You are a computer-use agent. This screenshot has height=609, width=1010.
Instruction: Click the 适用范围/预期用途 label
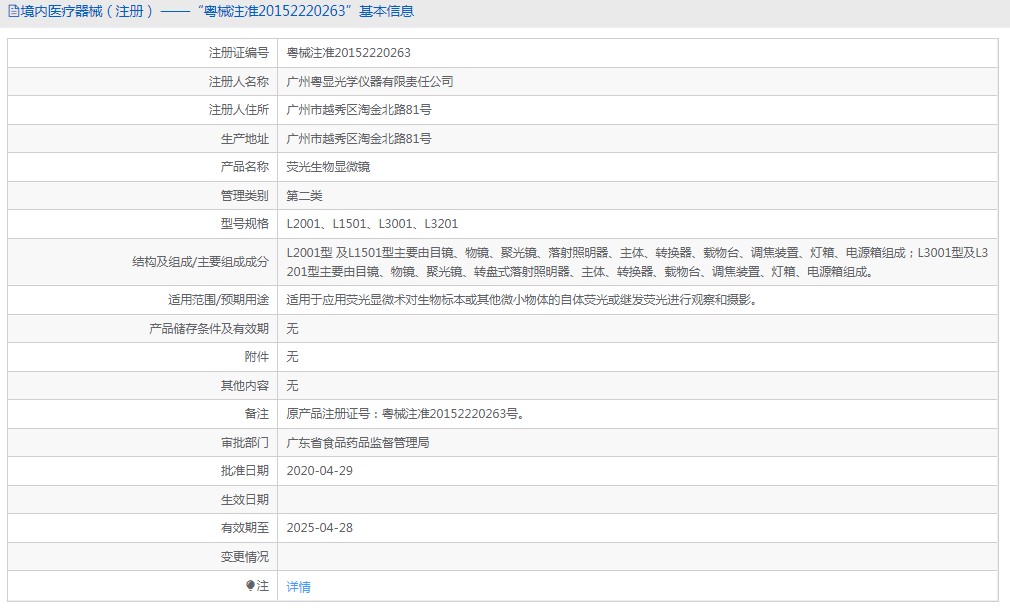tap(218, 300)
